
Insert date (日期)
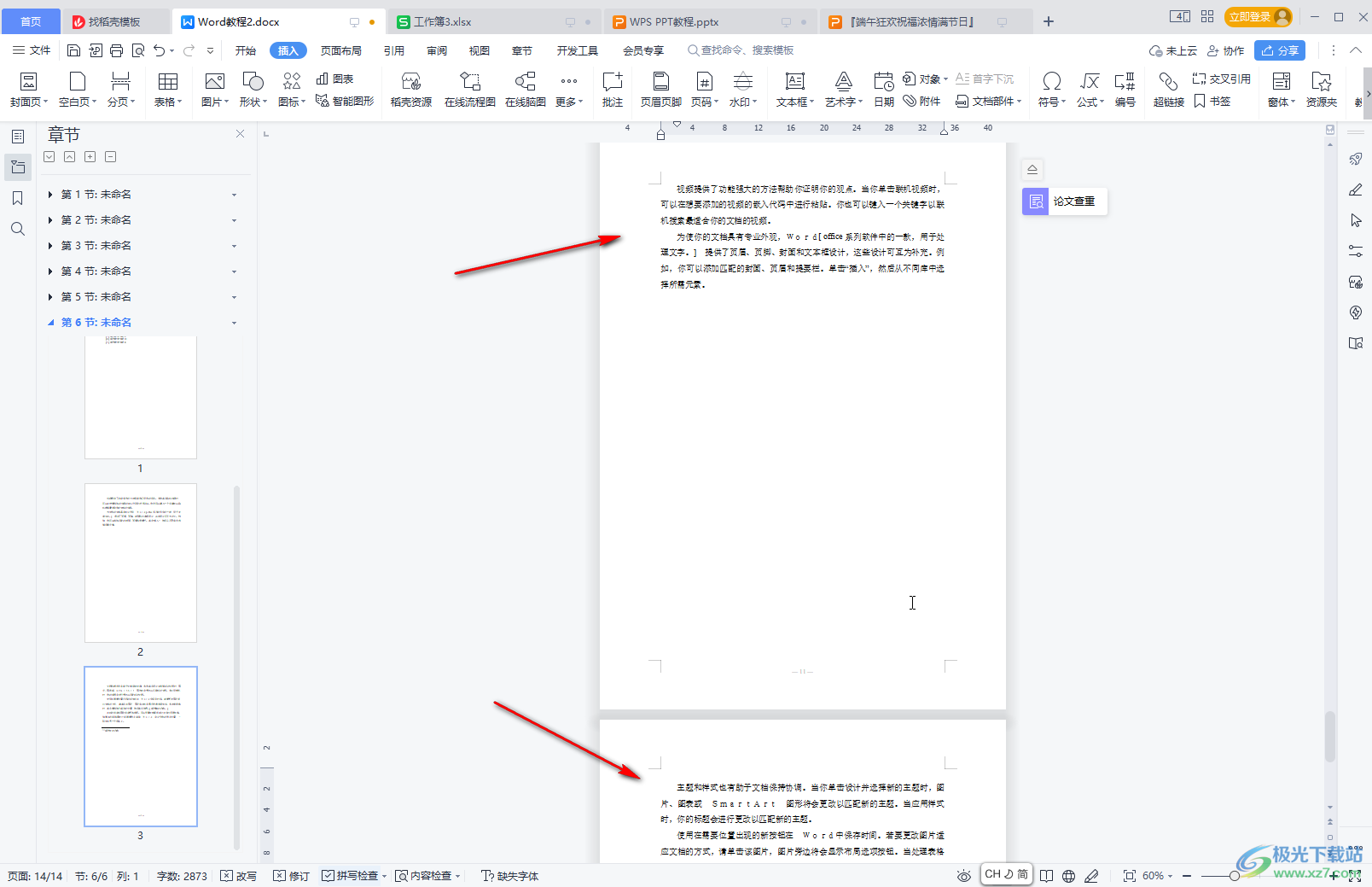[x=884, y=90]
